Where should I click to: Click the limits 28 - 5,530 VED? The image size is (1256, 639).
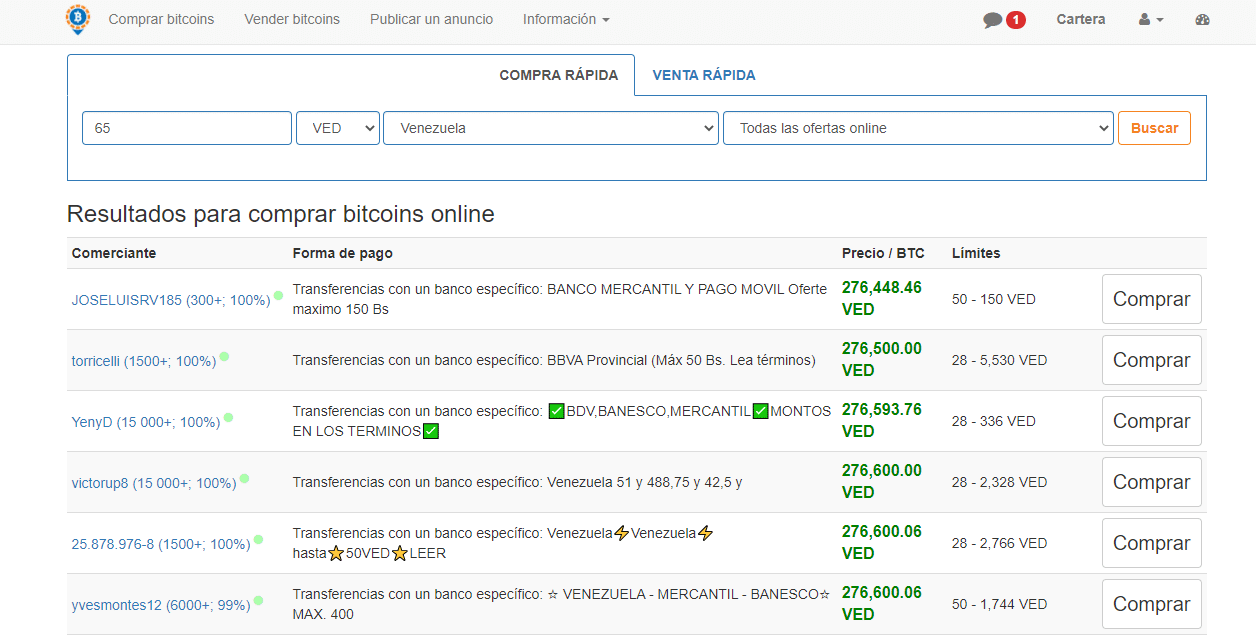[x=1000, y=360]
